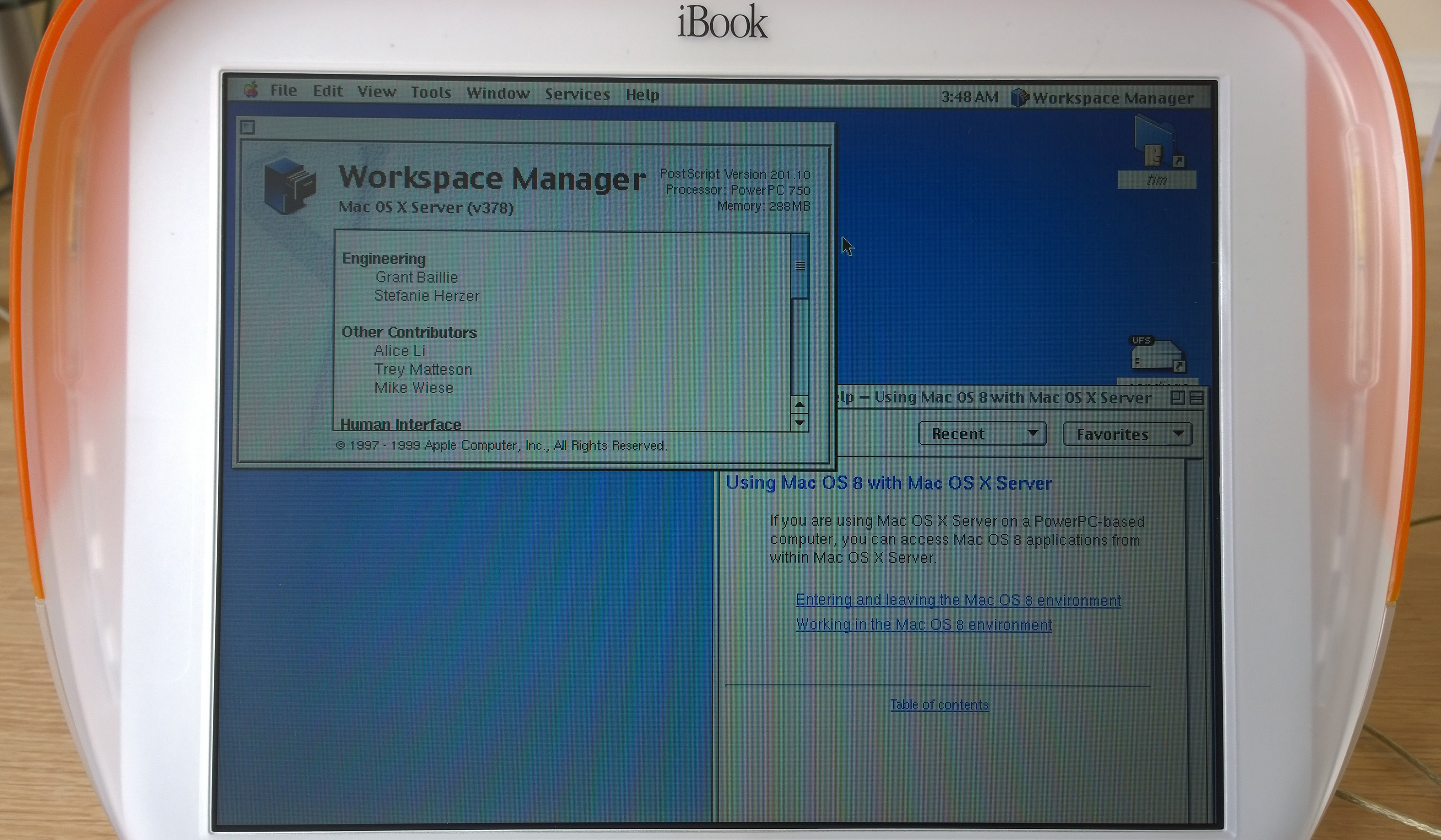Click the Other Contributors heading in credits
This screenshot has height=840, width=1441.
409,332
